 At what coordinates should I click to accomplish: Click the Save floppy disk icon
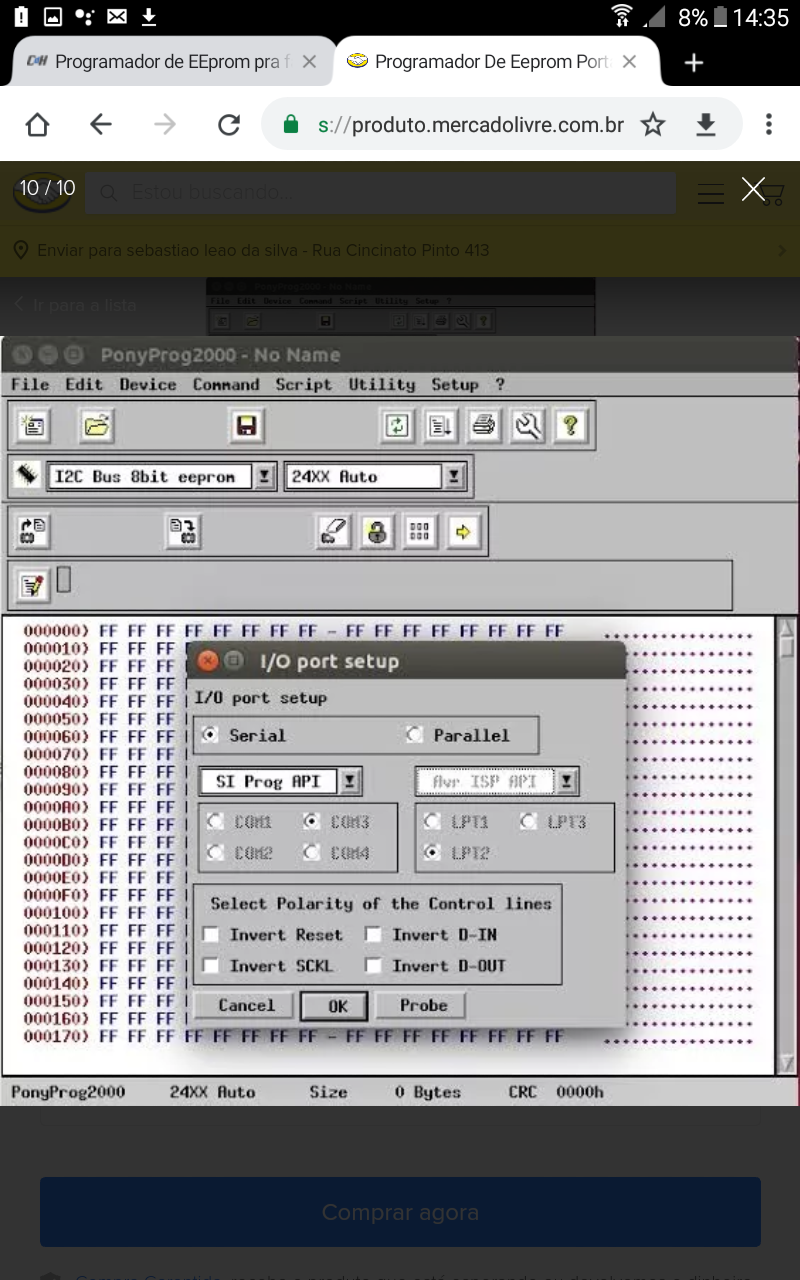[246, 427]
